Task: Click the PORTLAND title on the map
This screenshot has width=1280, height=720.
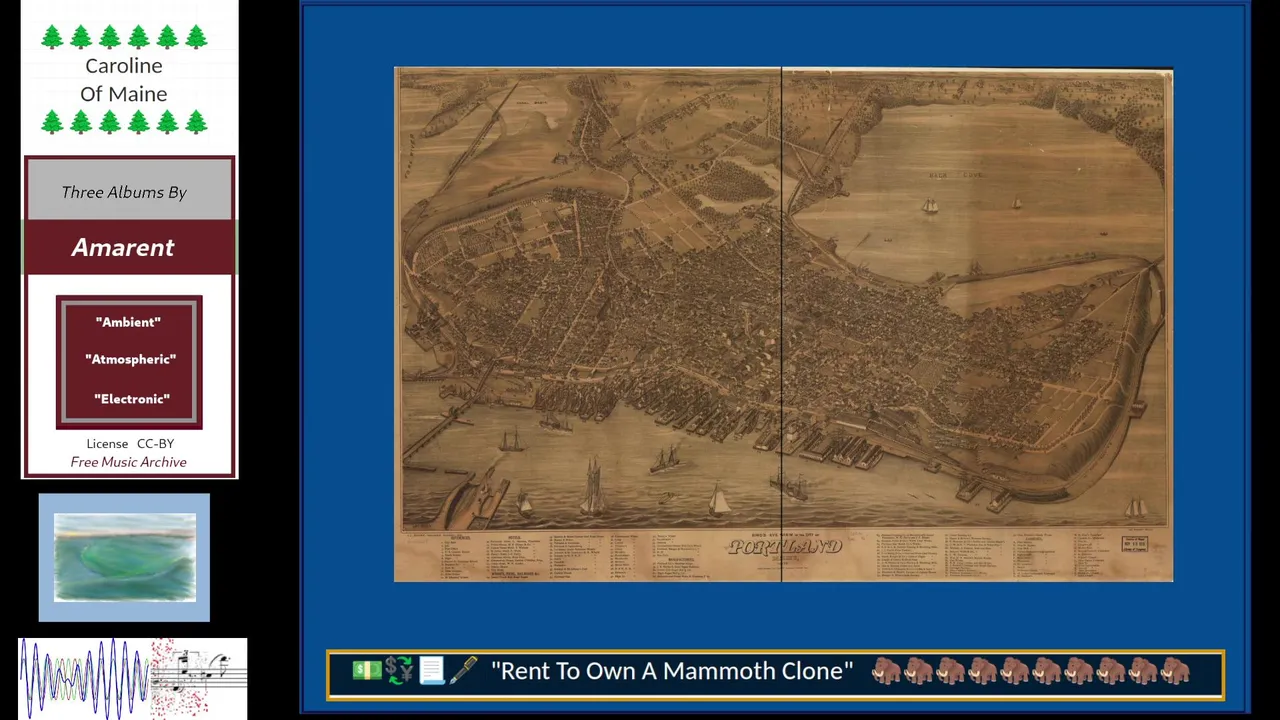Action: click(785, 547)
